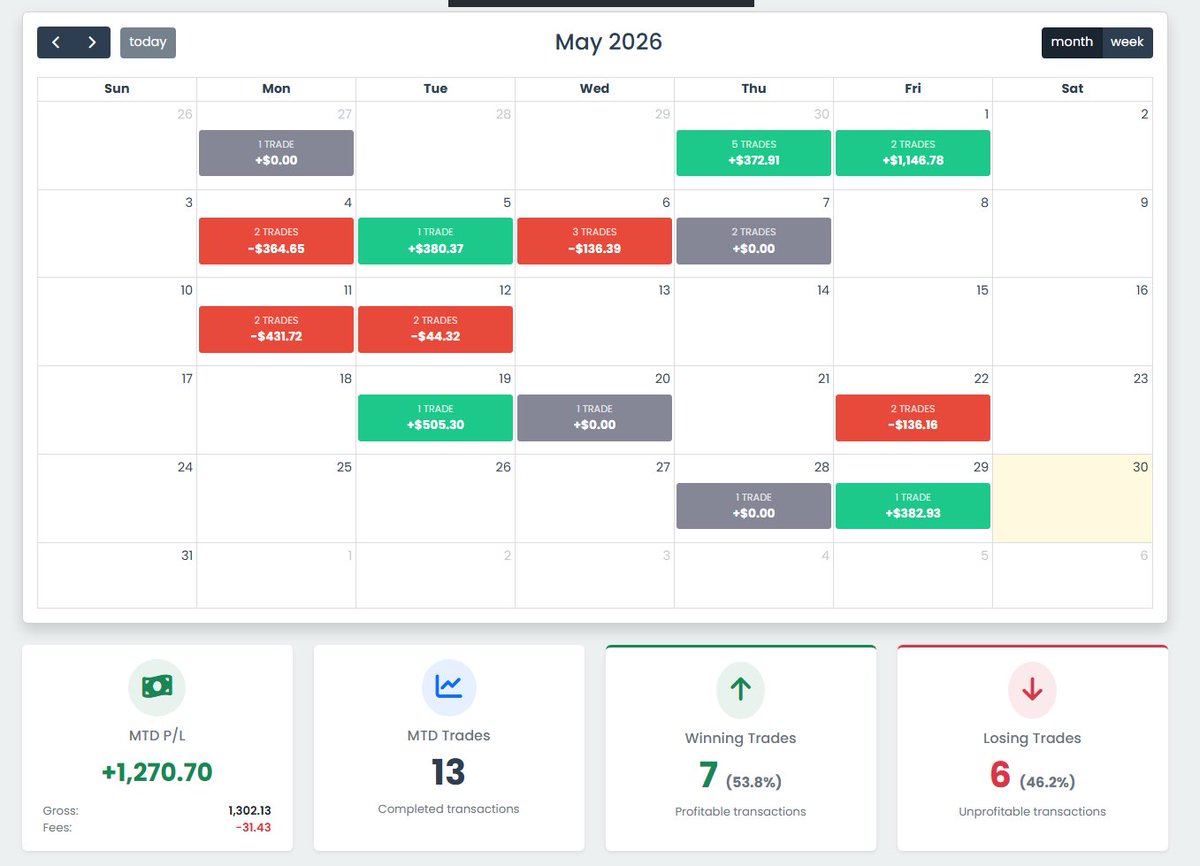Screen dimensions: 1200x866
Task: Open the May 28 event with 1 trade +$0.00
Action: (x=754, y=505)
